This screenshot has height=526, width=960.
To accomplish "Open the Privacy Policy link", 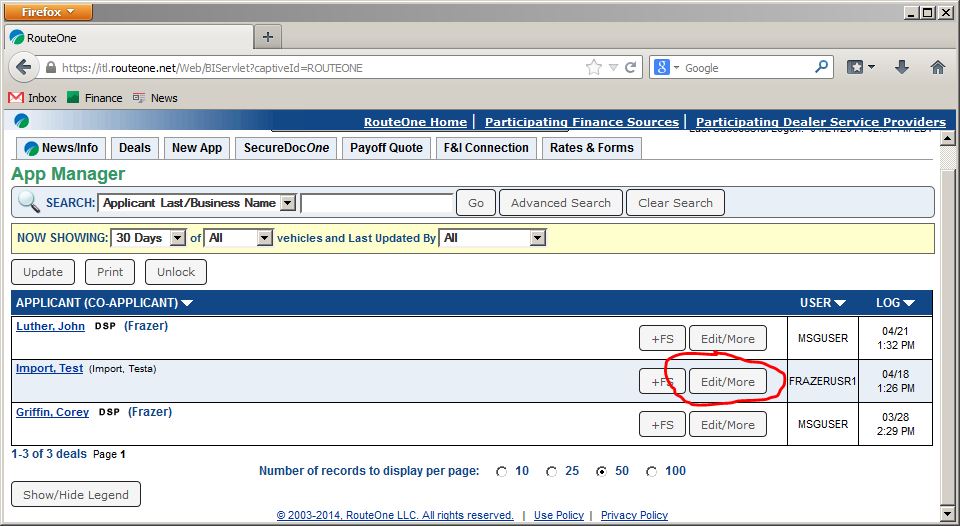I will (634, 516).
